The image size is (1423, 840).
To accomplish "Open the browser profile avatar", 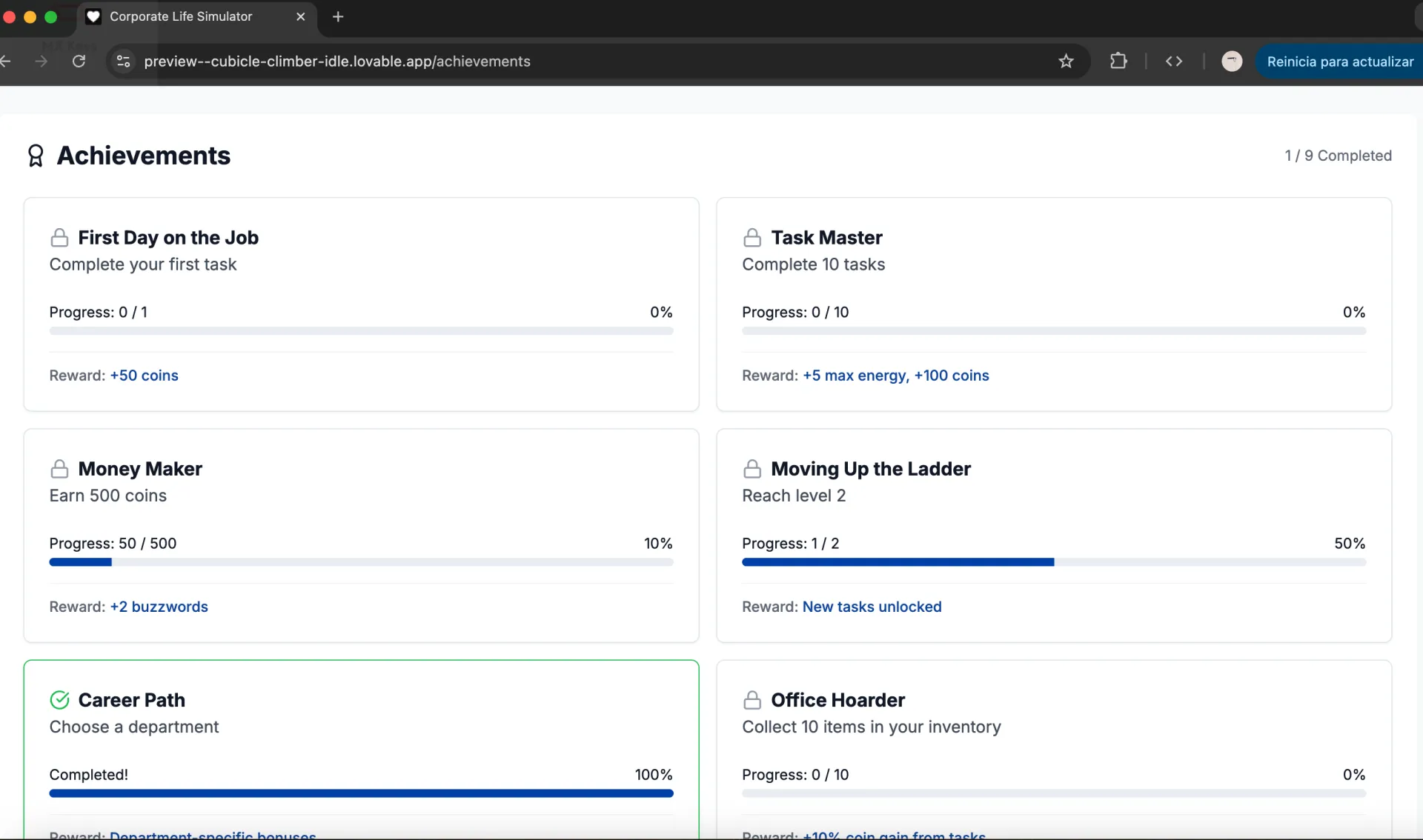I will coord(1232,61).
